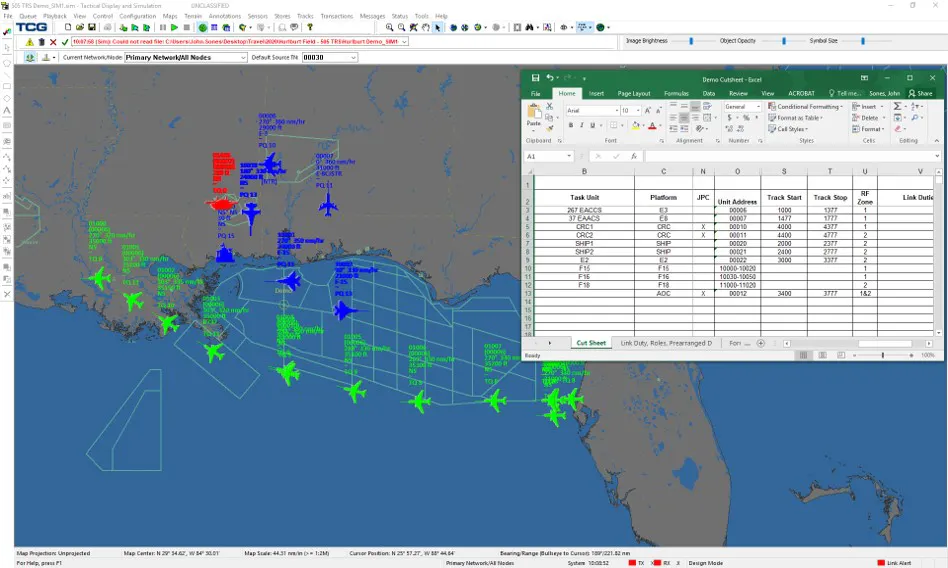Click the red hostile aircraft symbol

pos(221,203)
